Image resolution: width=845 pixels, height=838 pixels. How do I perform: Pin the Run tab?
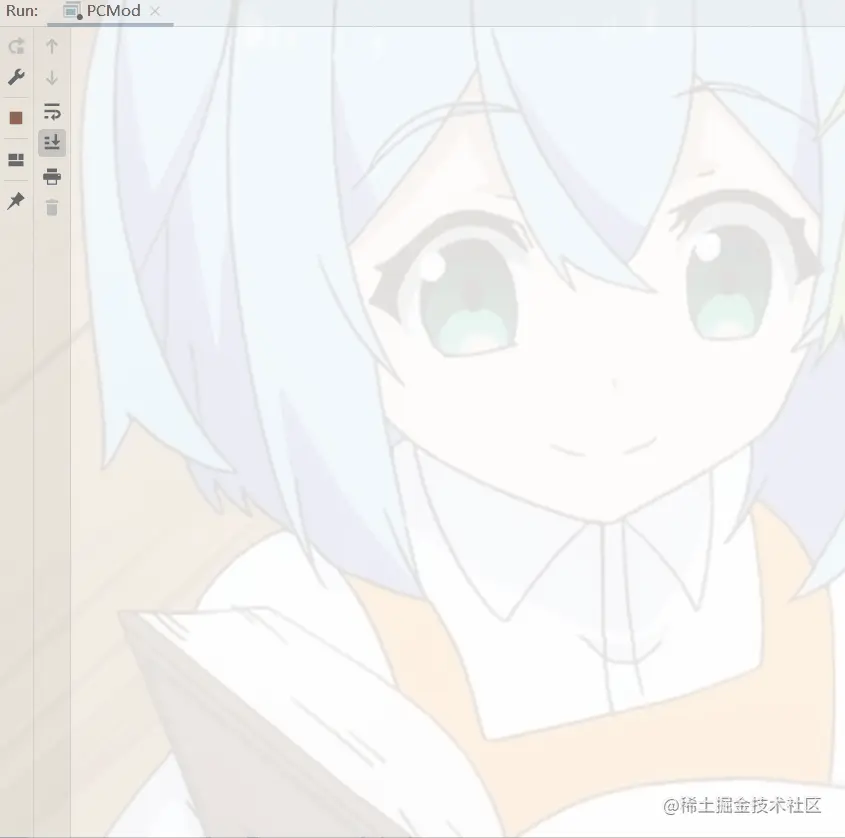(x=16, y=201)
